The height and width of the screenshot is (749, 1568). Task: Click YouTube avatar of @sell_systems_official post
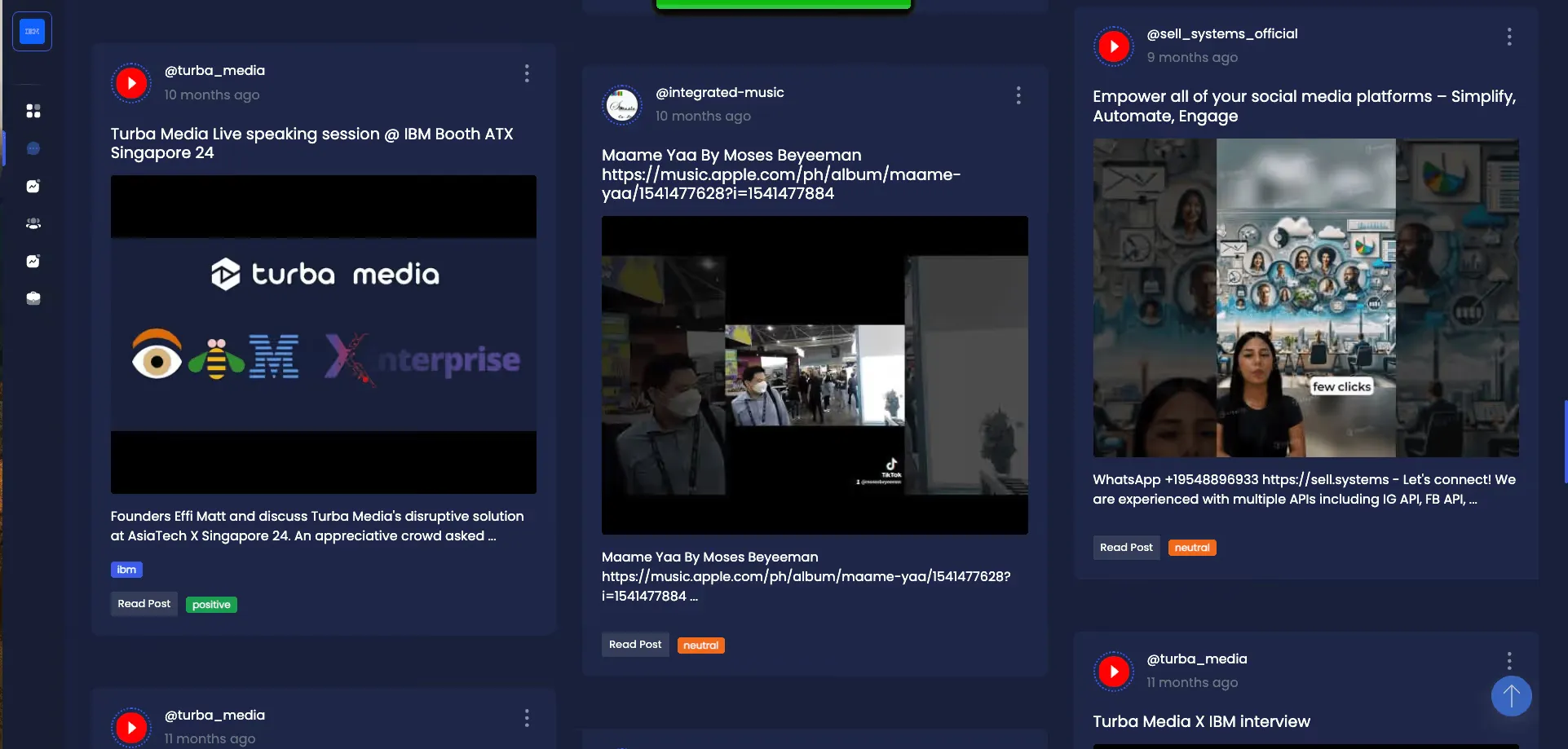[x=1114, y=46]
